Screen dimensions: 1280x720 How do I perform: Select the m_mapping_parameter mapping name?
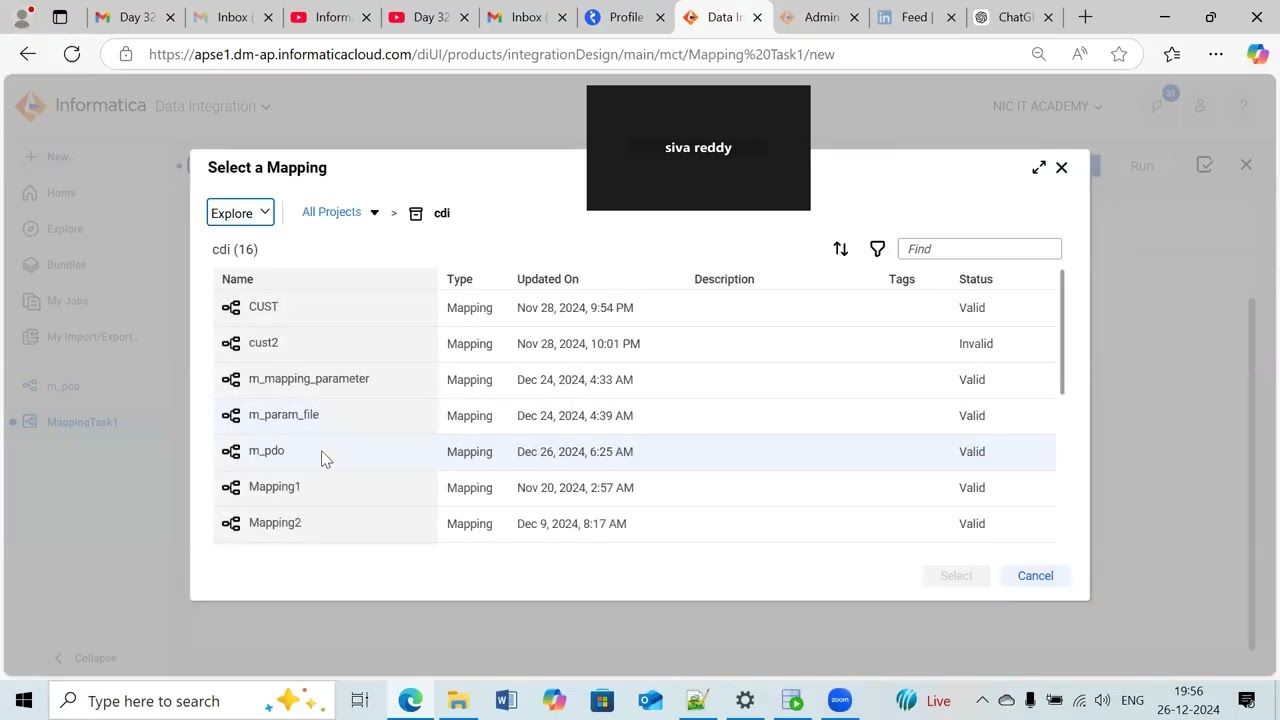coord(308,379)
